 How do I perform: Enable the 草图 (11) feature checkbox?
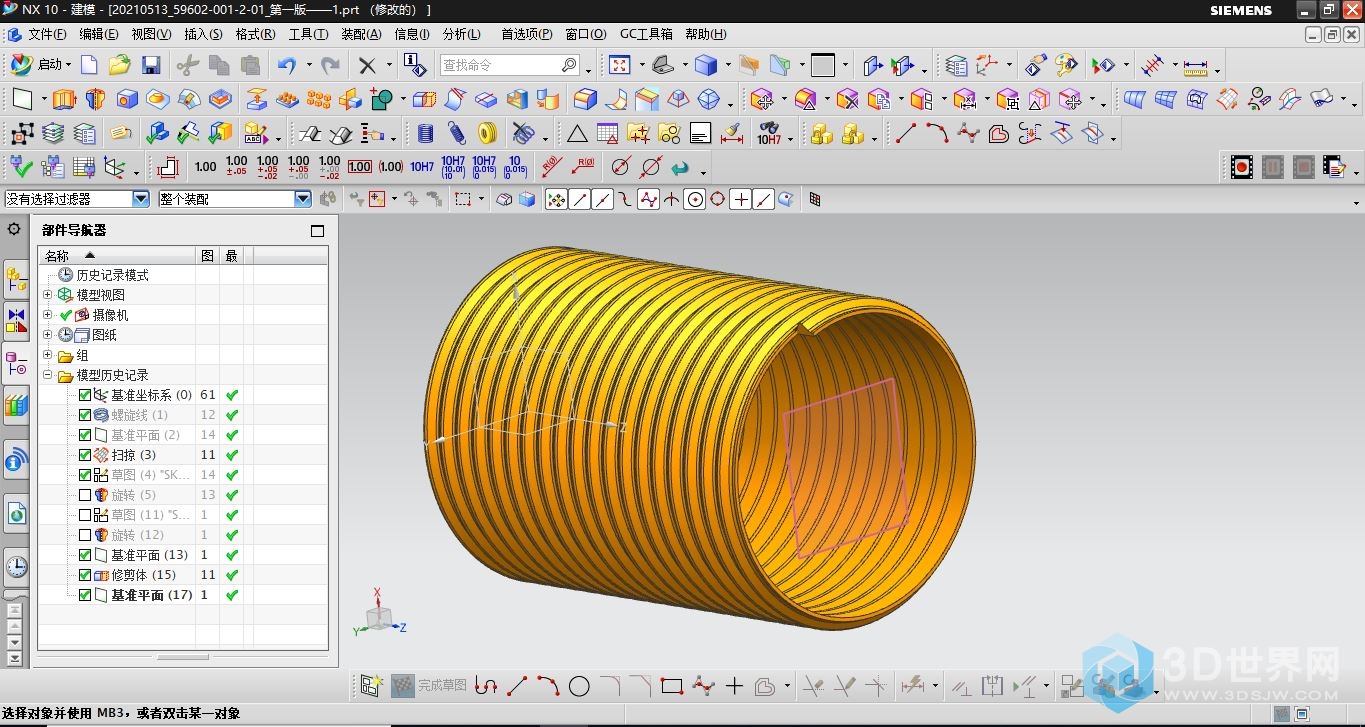click(x=85, y=515)
